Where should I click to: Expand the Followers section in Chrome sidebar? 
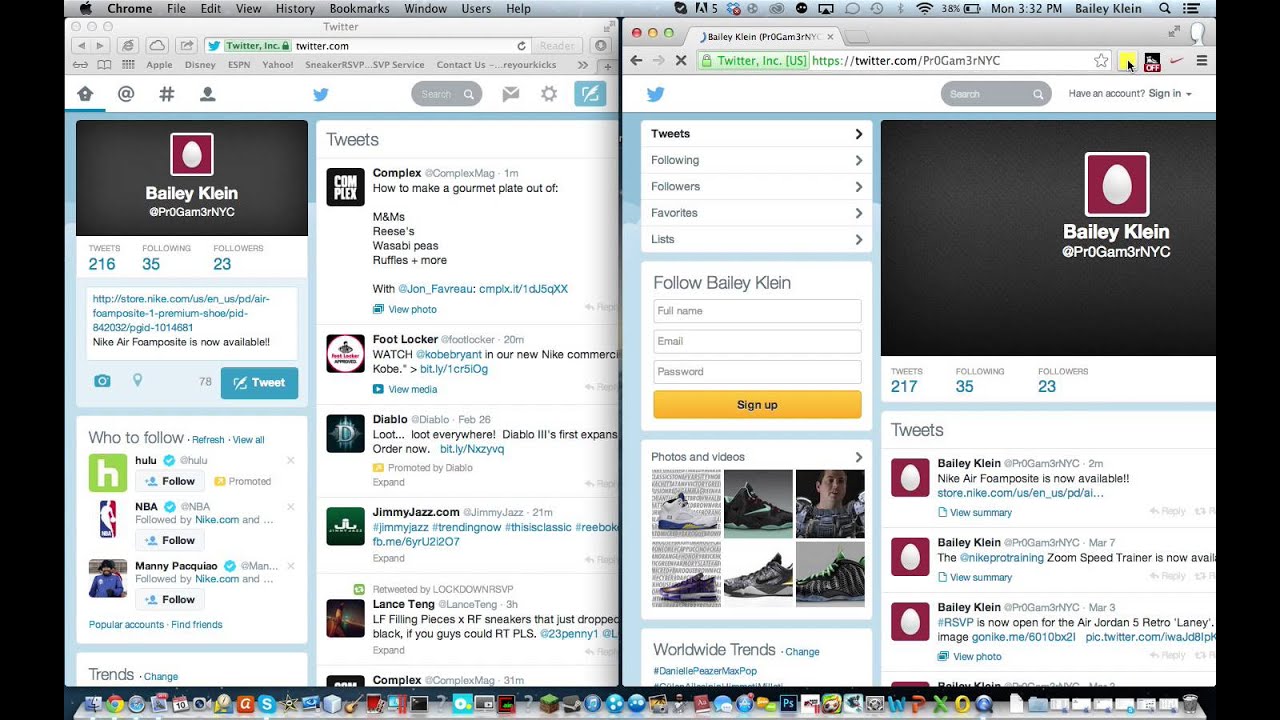click(x=756, y=186)
